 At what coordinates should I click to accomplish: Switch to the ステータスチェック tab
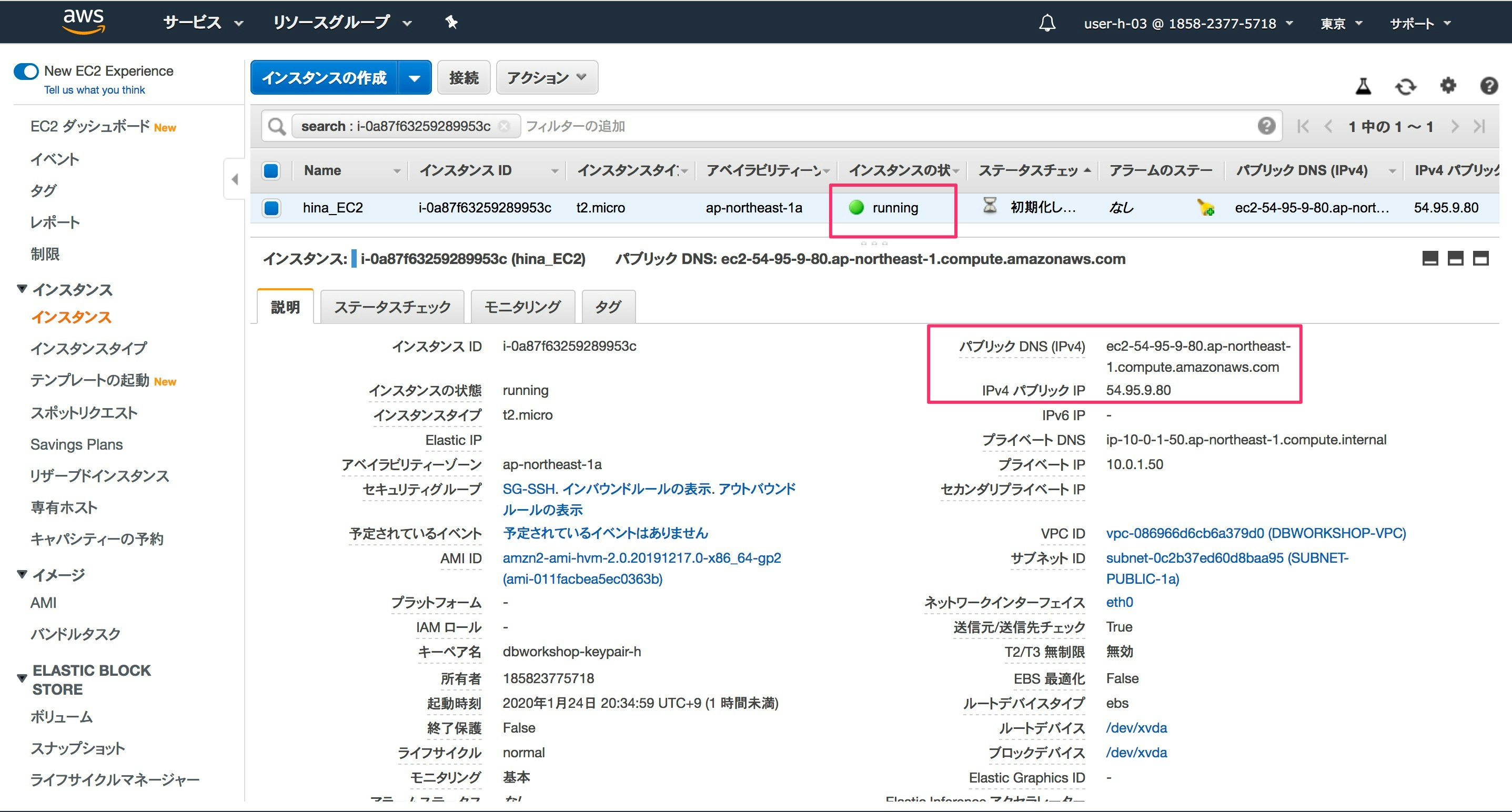[x=392, y=307]
